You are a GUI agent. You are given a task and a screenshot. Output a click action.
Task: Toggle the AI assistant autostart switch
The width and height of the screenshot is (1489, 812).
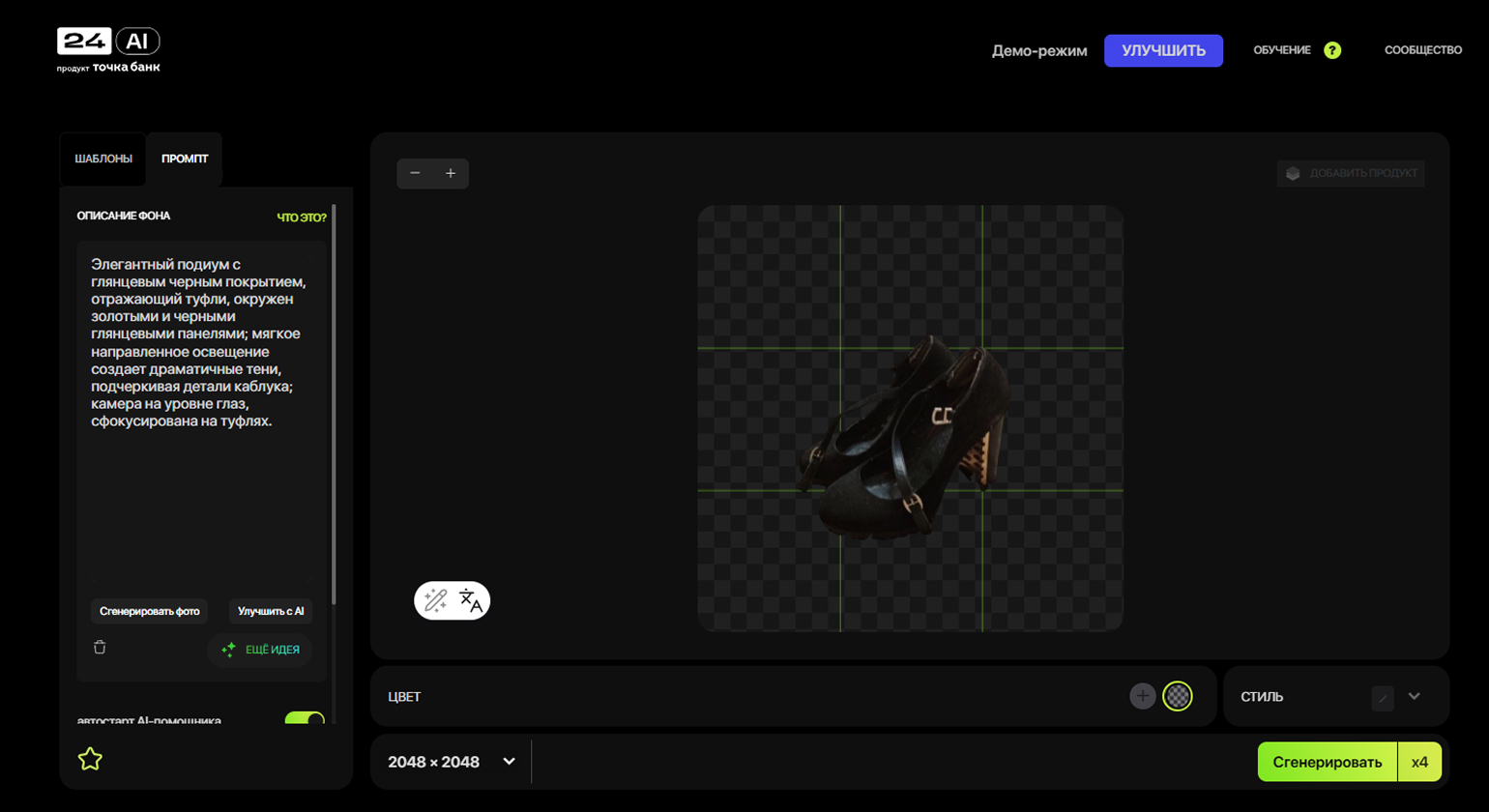click(x=304, y=719)
